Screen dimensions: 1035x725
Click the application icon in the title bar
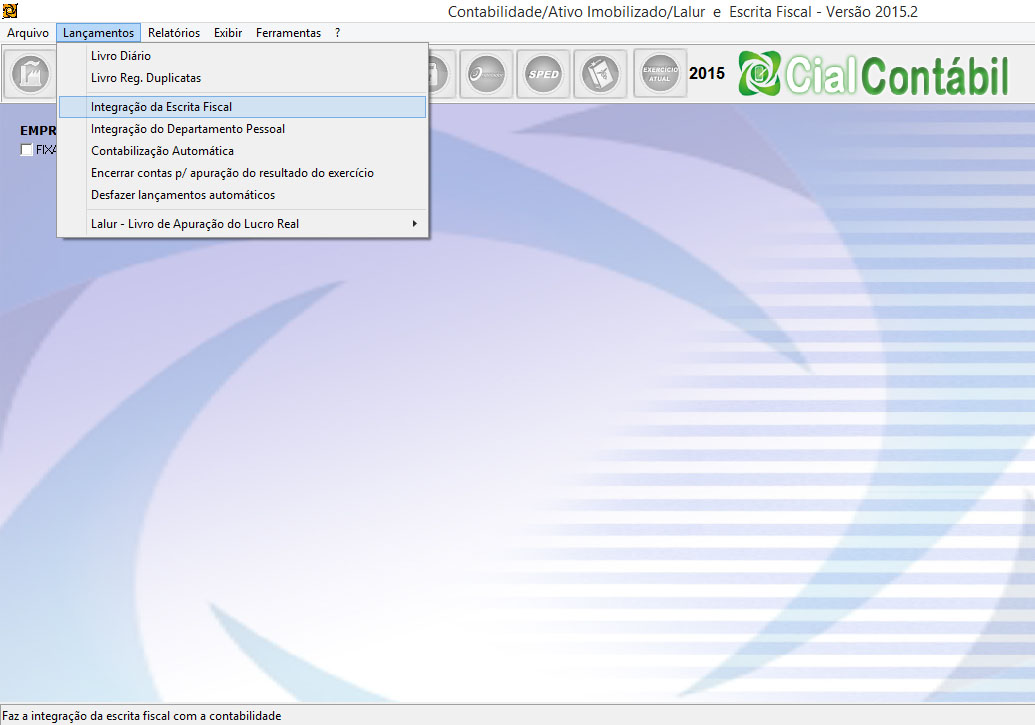point(11,11)
